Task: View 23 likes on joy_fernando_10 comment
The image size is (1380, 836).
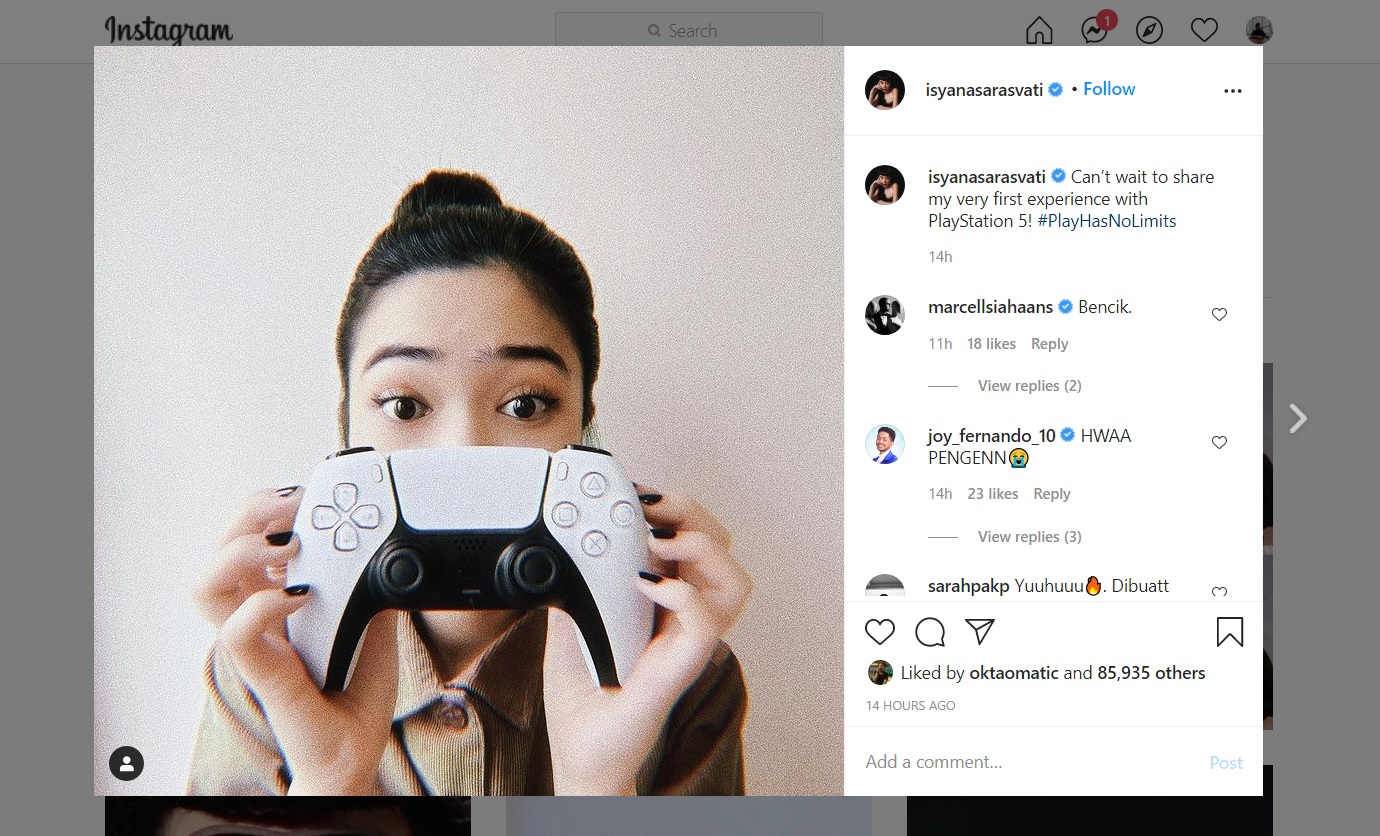Action: [x=993, y=494]
